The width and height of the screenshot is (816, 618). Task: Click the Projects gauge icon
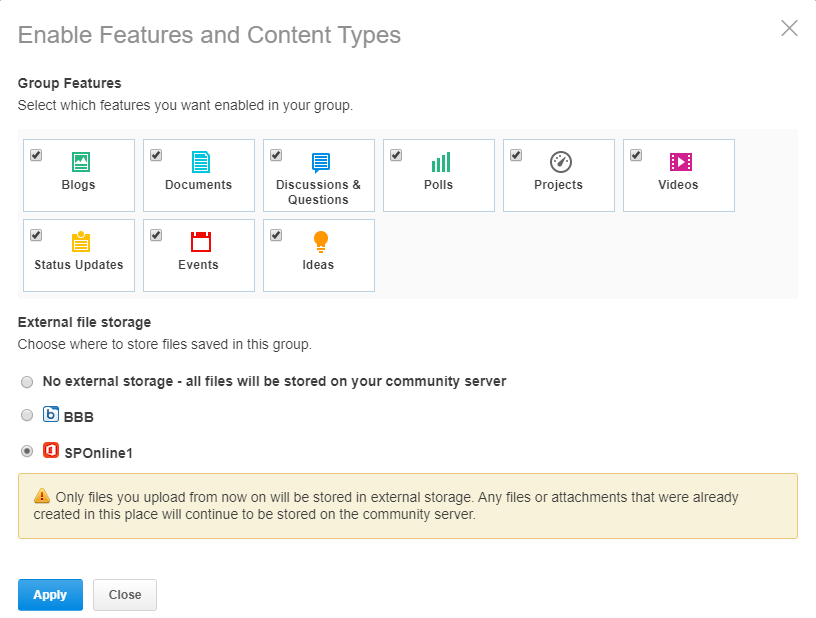[x=560, y=162]
